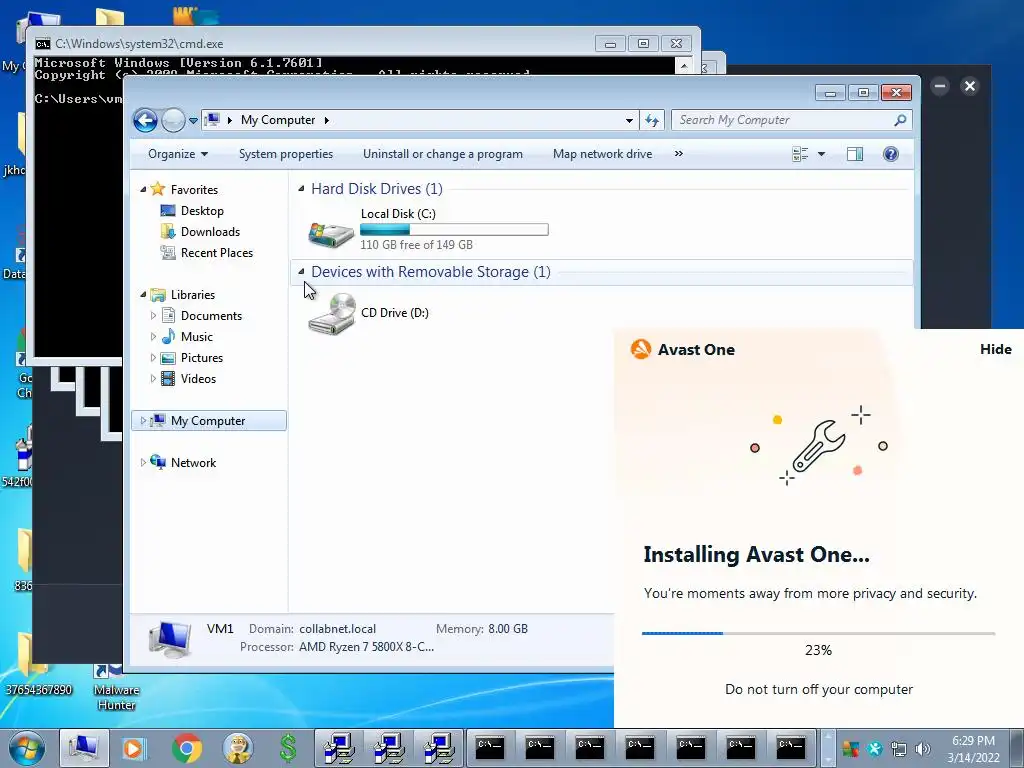Open the recent pages dropdown arrow
This screenshot has height=768, width=1024.
[x=193, y=121]
